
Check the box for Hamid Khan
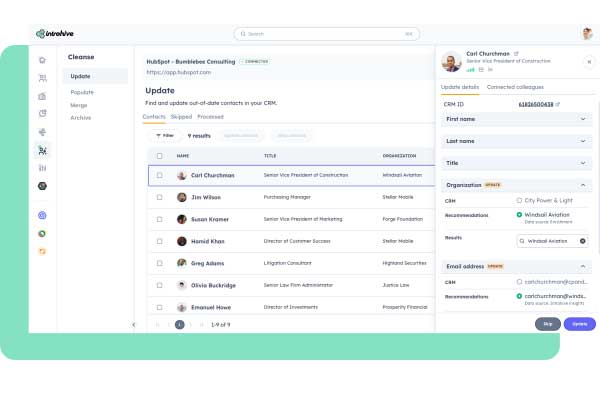(160, 241)
